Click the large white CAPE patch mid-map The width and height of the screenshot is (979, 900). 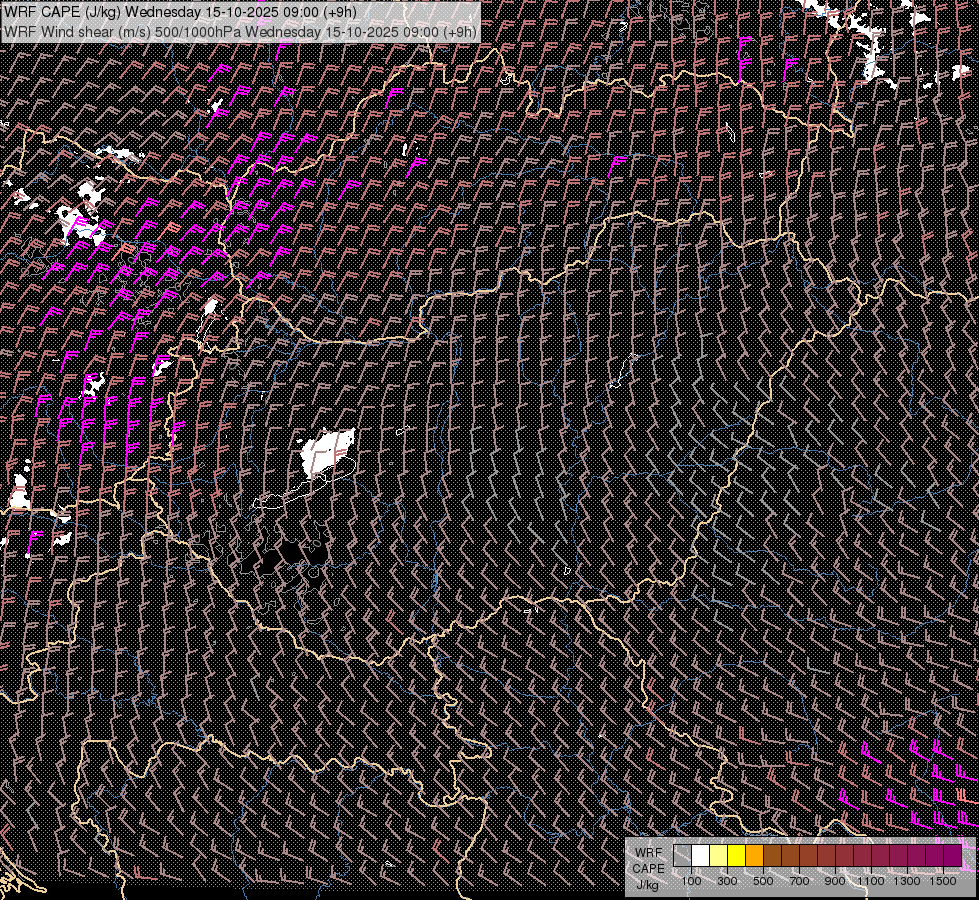(328, 452)
